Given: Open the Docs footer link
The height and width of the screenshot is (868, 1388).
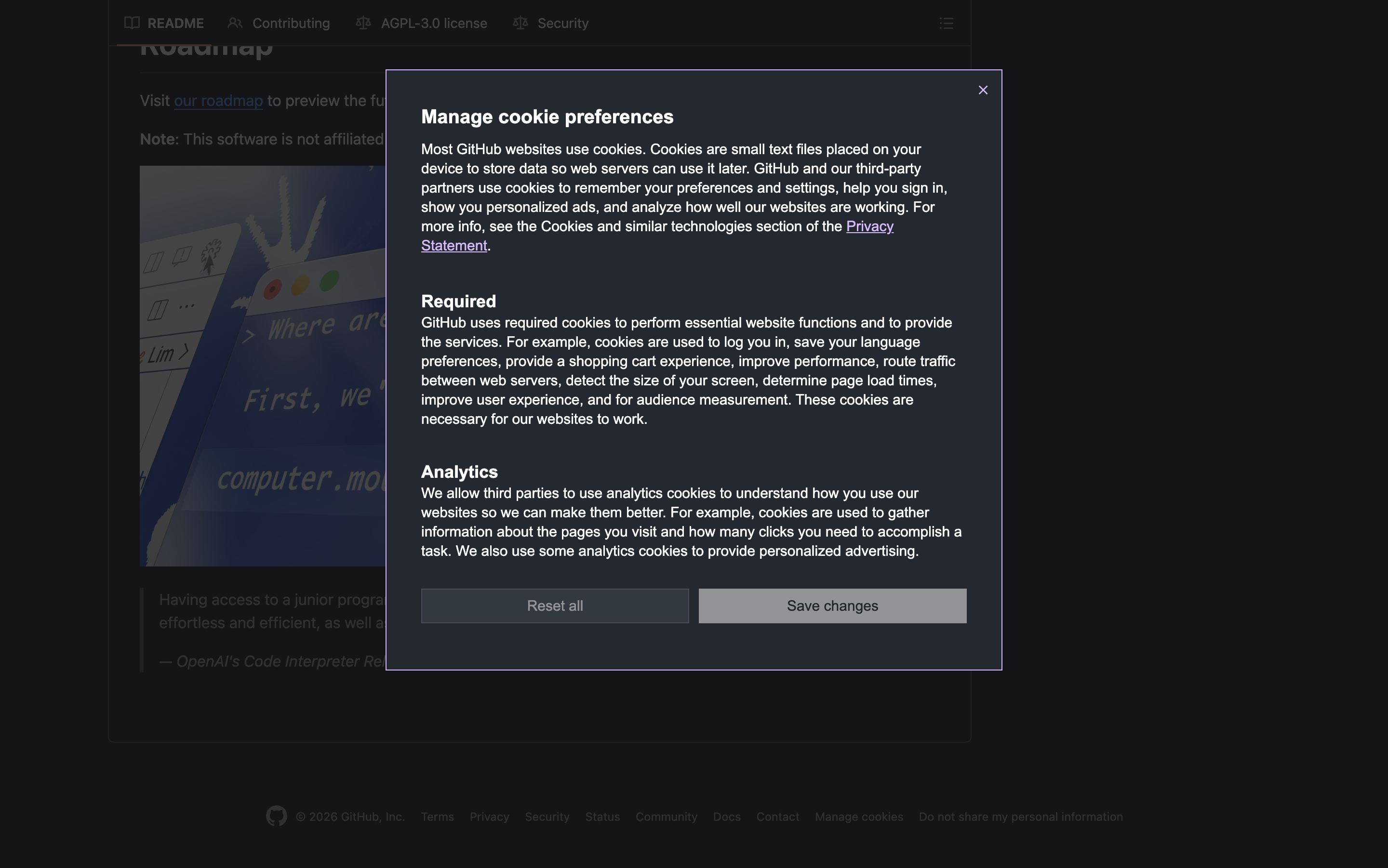Looking at the screenshot, I should pos(726,816).
